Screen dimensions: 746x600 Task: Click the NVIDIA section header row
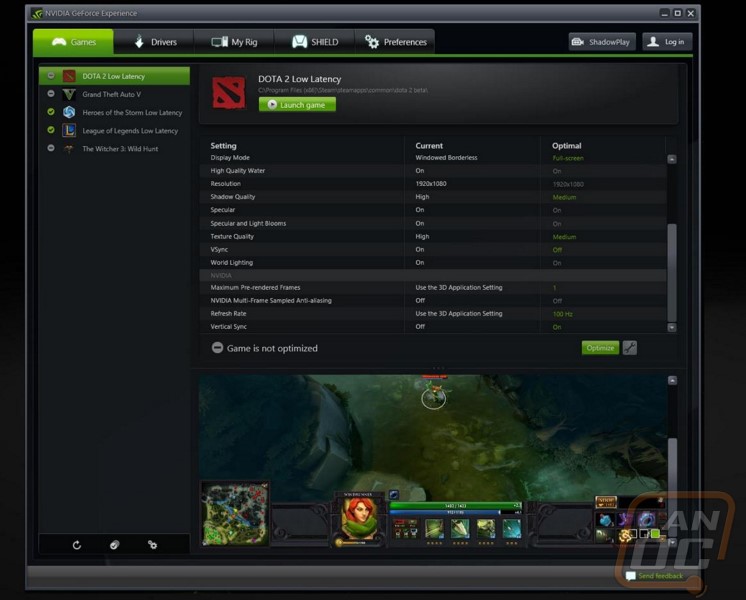[432, 275]
